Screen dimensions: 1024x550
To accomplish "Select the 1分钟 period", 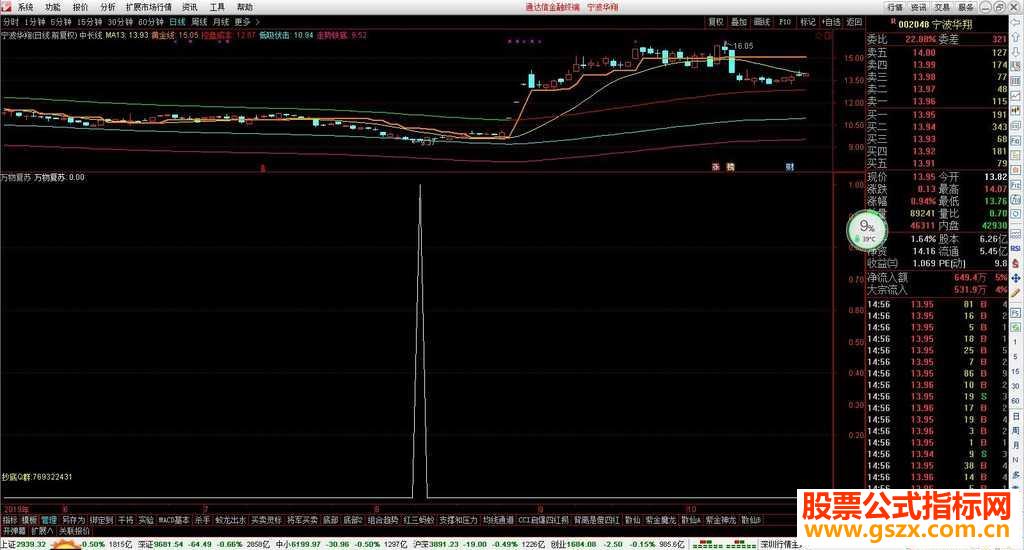I will [x=35, y=22].
